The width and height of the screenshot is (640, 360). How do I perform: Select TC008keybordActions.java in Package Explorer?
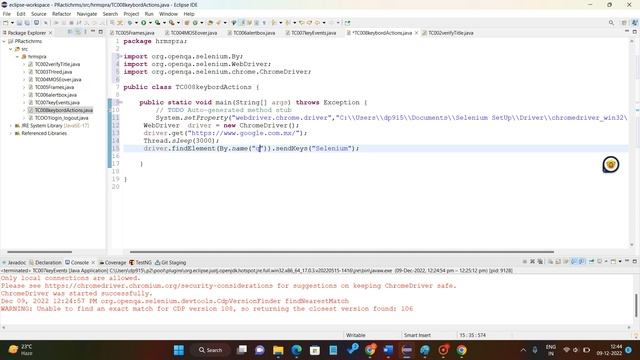click(x=63, y=110)
